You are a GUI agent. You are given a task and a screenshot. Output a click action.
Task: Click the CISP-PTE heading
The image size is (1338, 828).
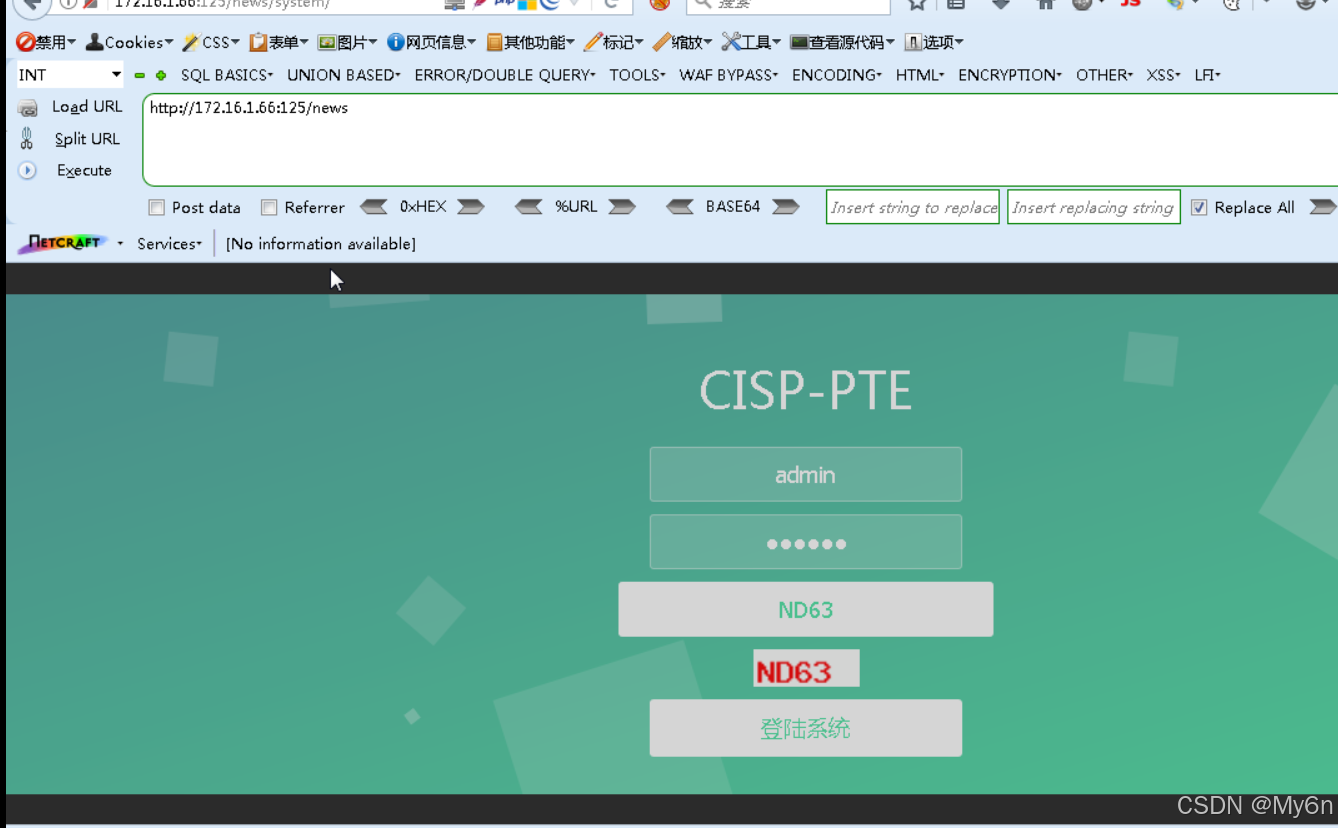pos(806,391)
